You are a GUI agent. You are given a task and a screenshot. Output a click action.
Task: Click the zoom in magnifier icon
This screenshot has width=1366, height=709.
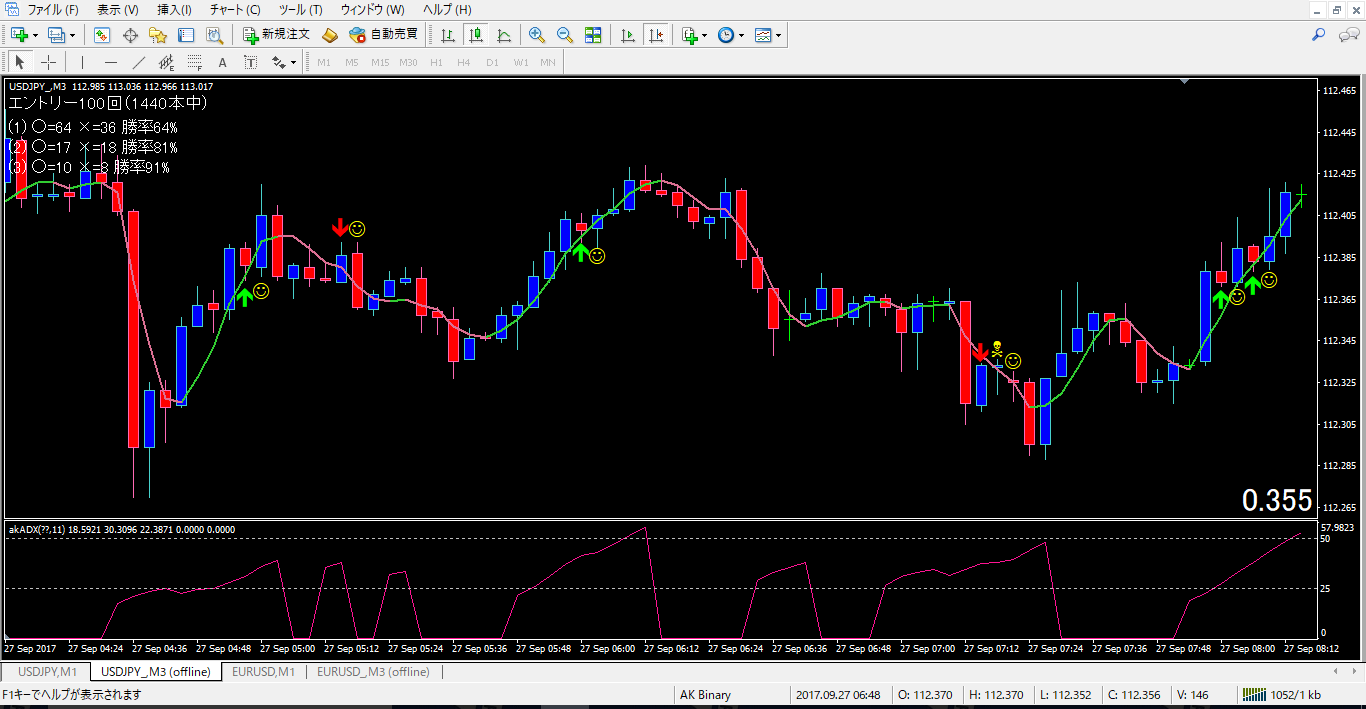pos(537,35)
